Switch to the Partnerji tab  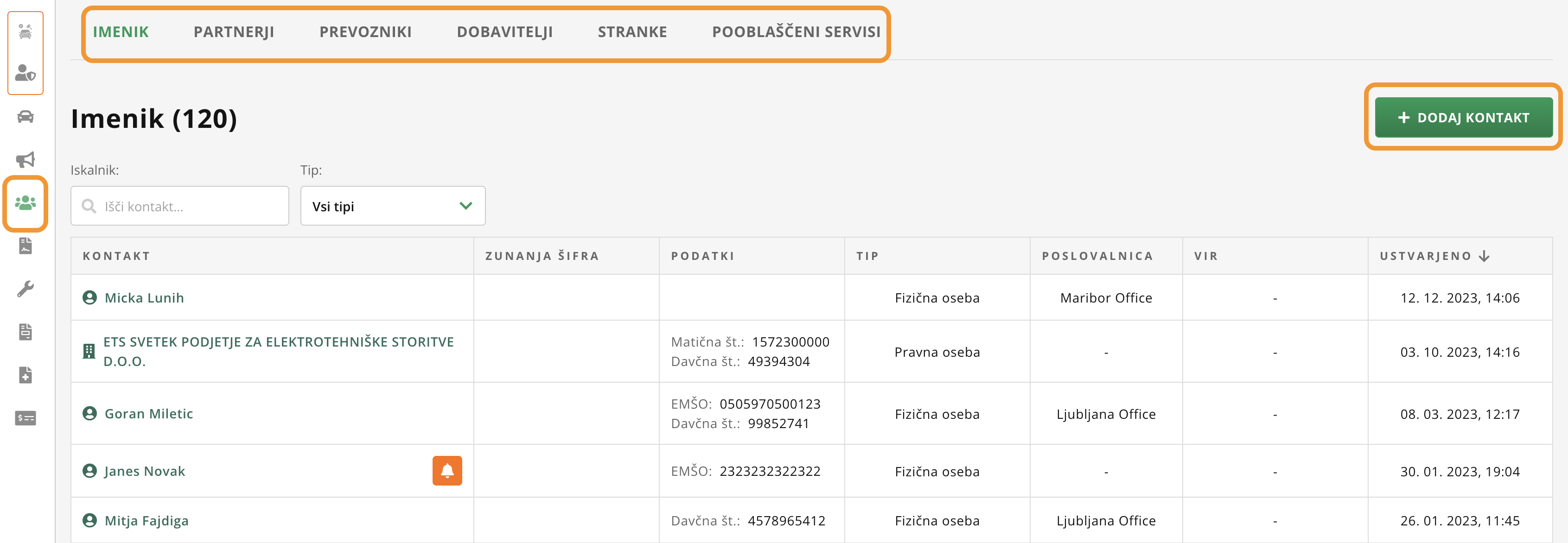point(234,32)
